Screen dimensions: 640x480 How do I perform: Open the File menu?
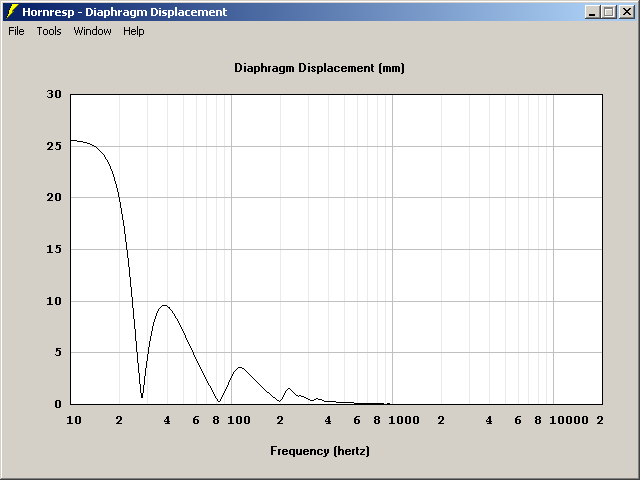click(16, 31)
